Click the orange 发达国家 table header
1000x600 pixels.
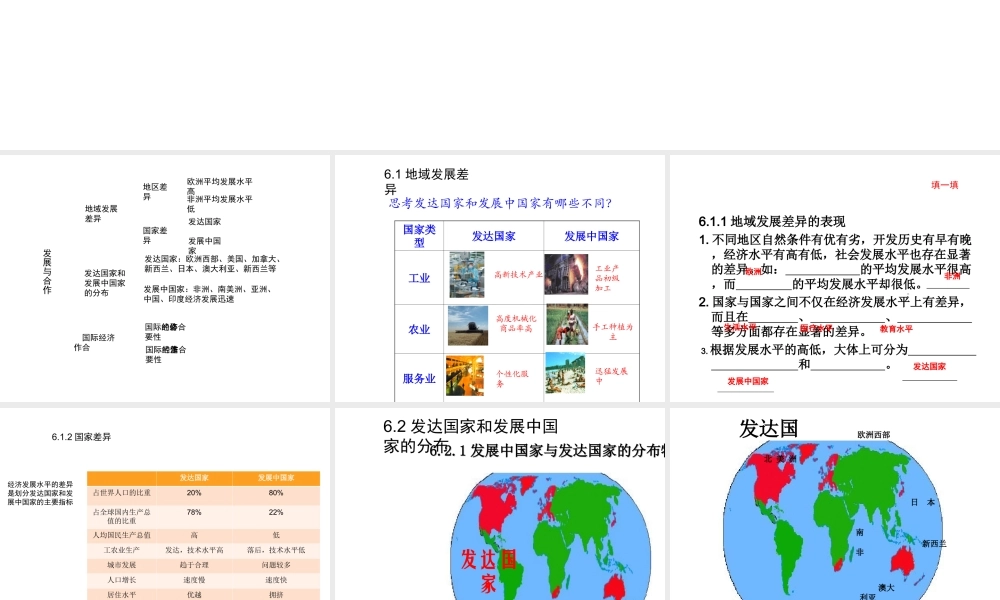pos(194,478)
